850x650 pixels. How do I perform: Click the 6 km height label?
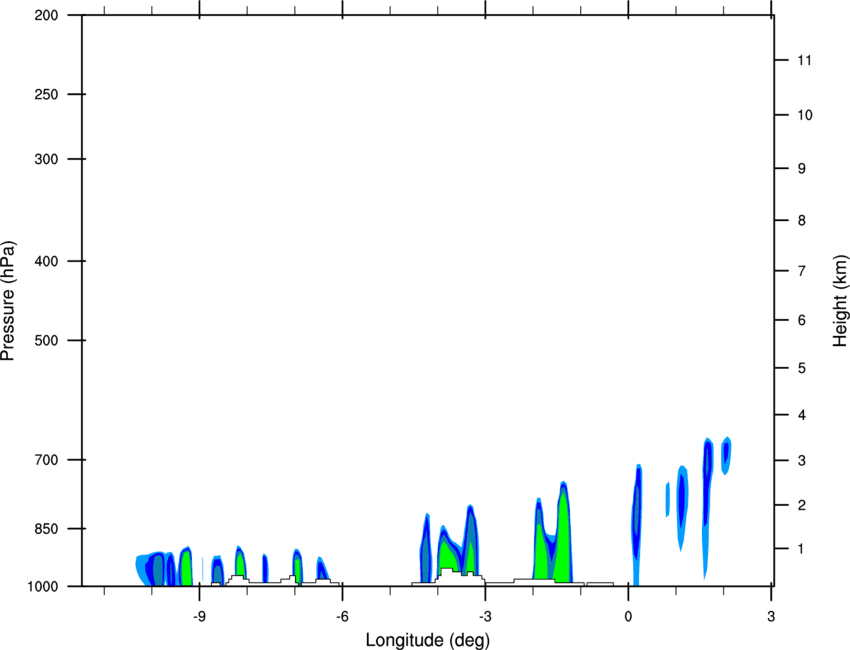tap(802, 320)
